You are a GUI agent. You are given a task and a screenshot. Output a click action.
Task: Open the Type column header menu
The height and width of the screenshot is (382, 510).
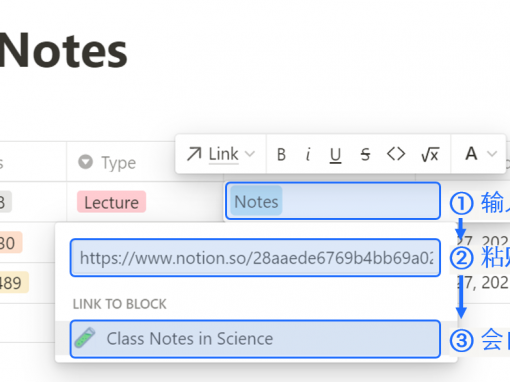coord(108,163)
